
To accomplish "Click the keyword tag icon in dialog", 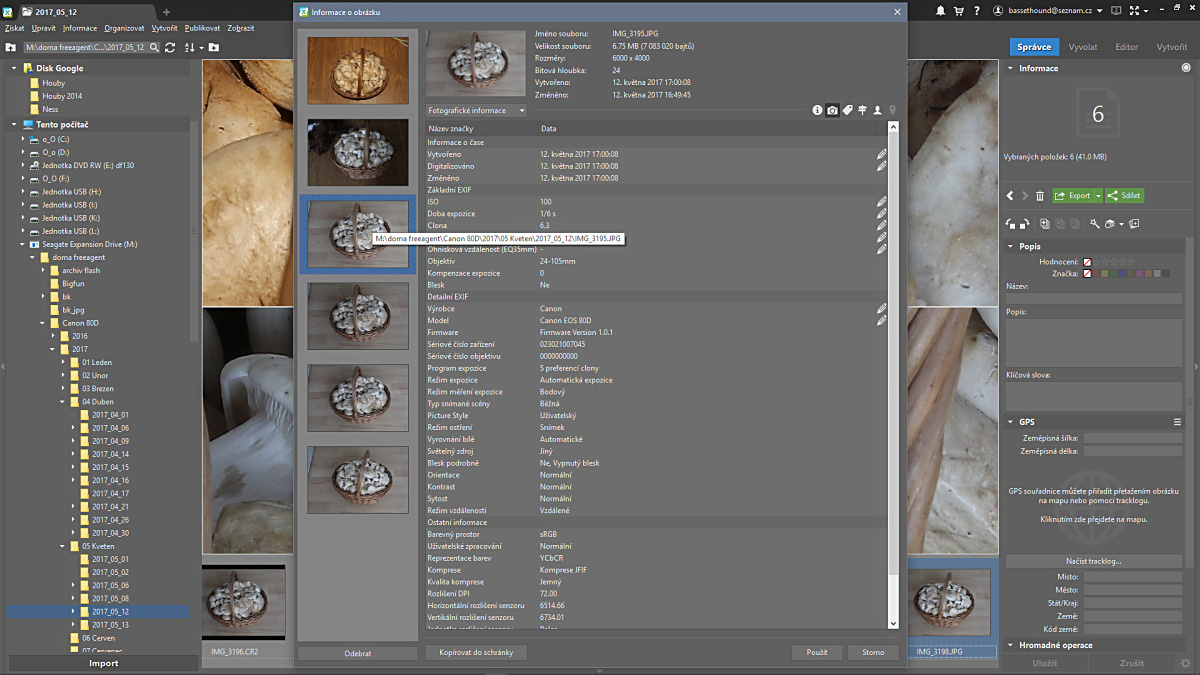I will tap(847, 110).
